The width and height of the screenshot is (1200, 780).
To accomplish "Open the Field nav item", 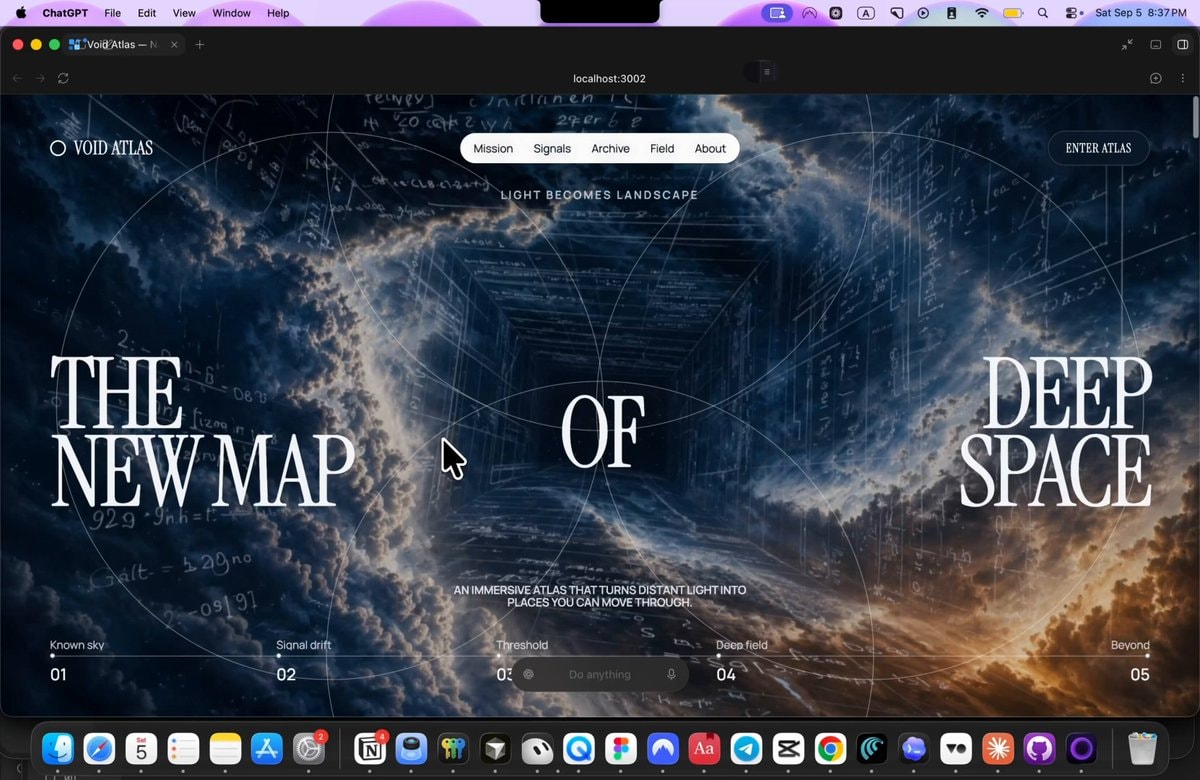I will [662, 149].
